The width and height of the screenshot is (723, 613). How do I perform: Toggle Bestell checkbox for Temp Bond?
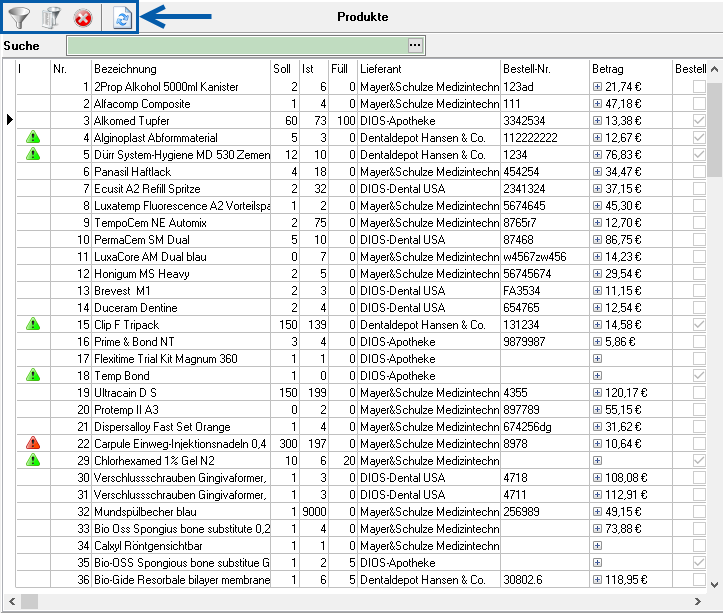[x=699, y=375]
